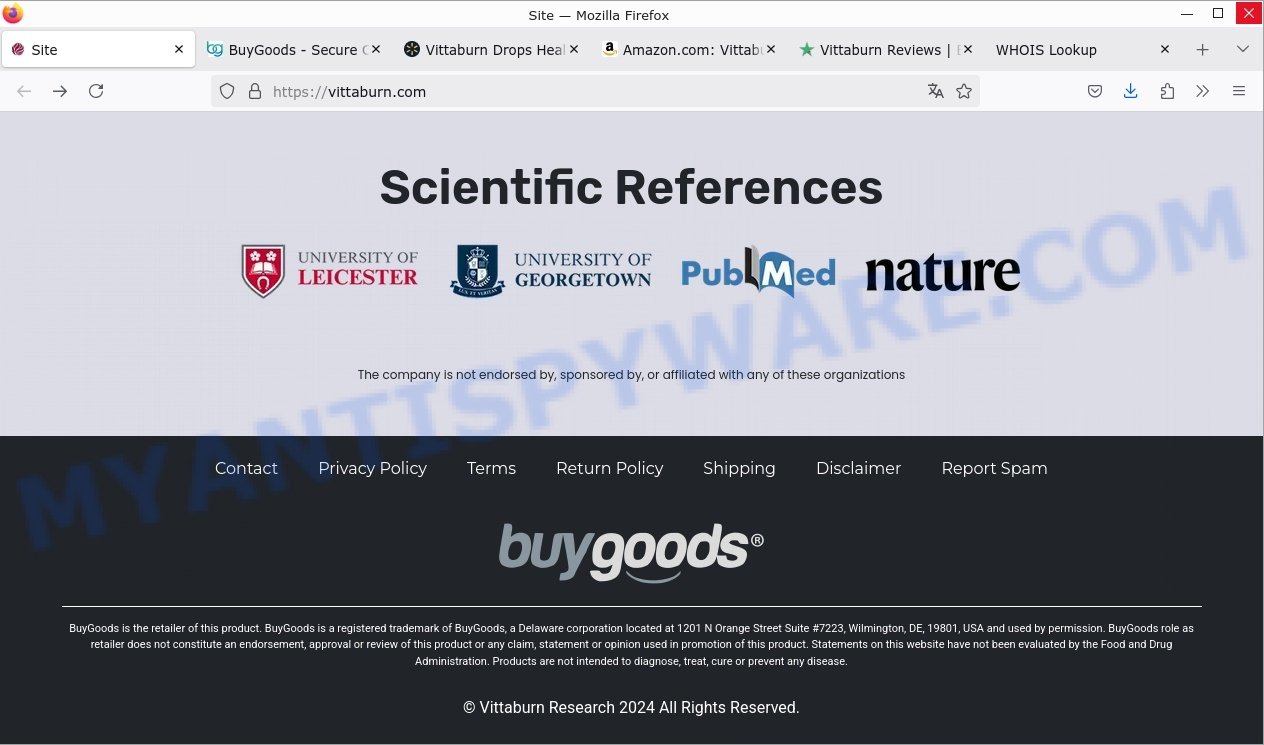This screenshot has height=745, width=1264.
Task: Click the University of Leicester logo
Action: point(330,271)
